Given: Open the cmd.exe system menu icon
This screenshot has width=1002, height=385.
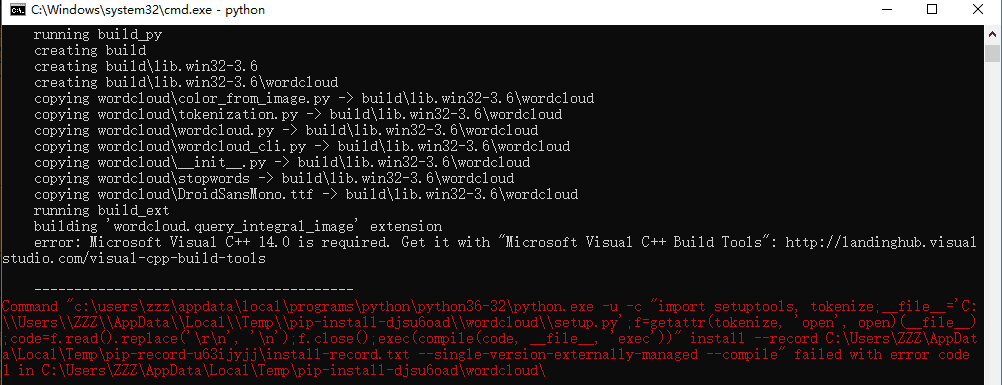Looking at the screenshot, I should coord(17,10).
